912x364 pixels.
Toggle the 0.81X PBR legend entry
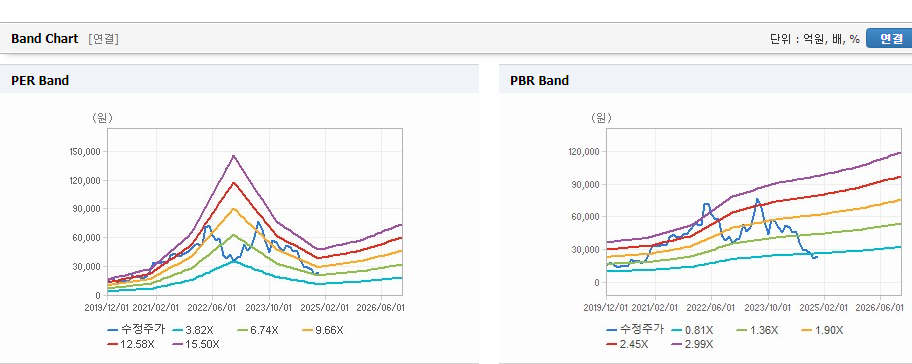coord(692,330)
